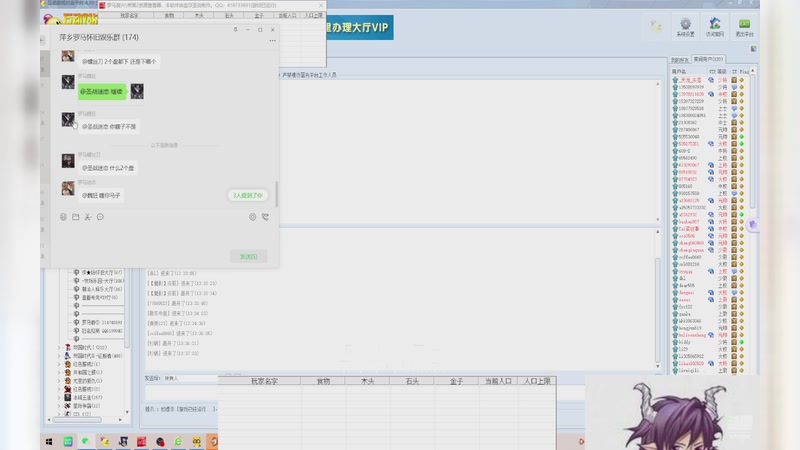Click the round live icon beside the phone icon

(x=253, y=217)
